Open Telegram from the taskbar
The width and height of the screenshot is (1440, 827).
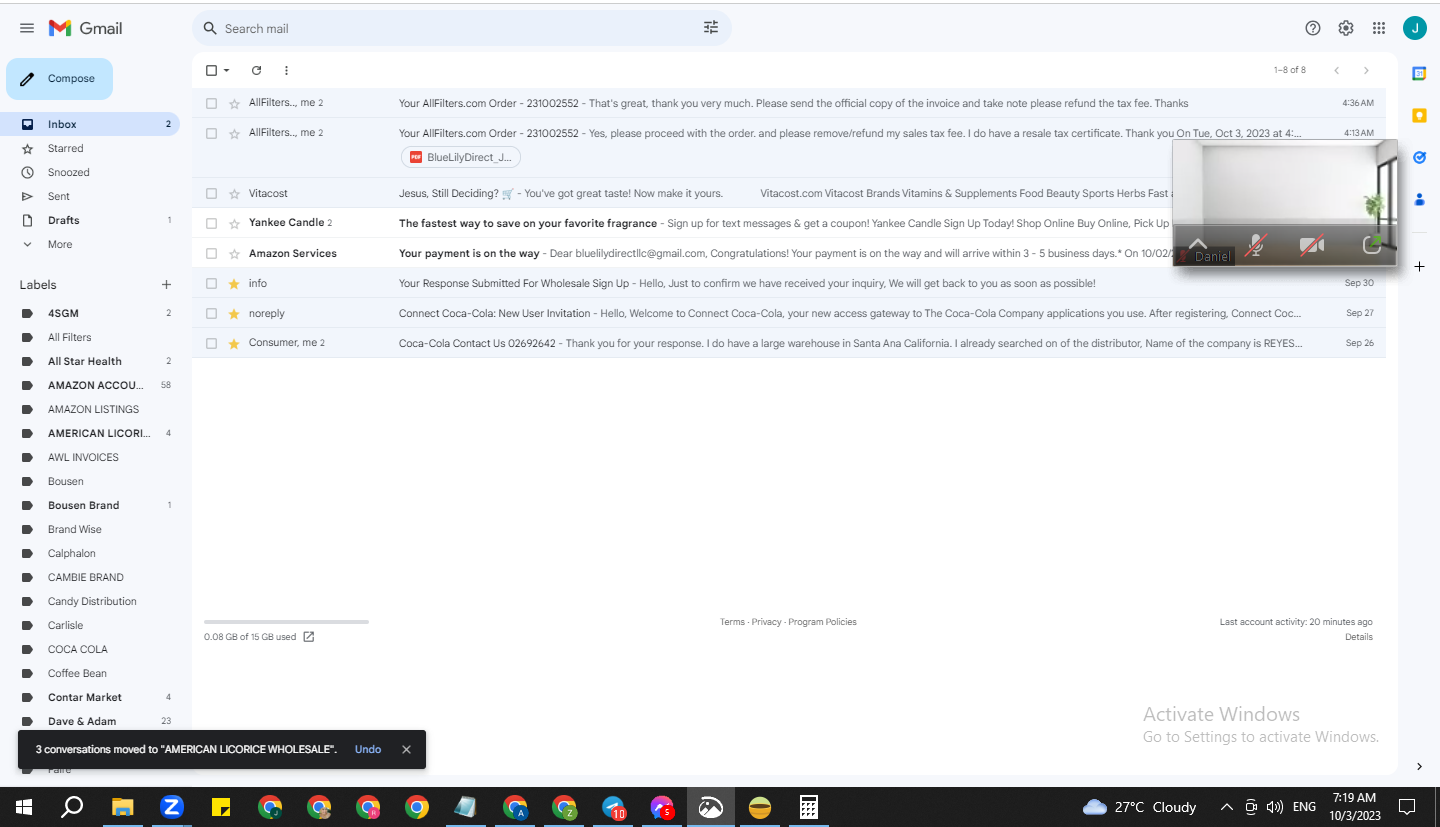click(x=613, y=807)
